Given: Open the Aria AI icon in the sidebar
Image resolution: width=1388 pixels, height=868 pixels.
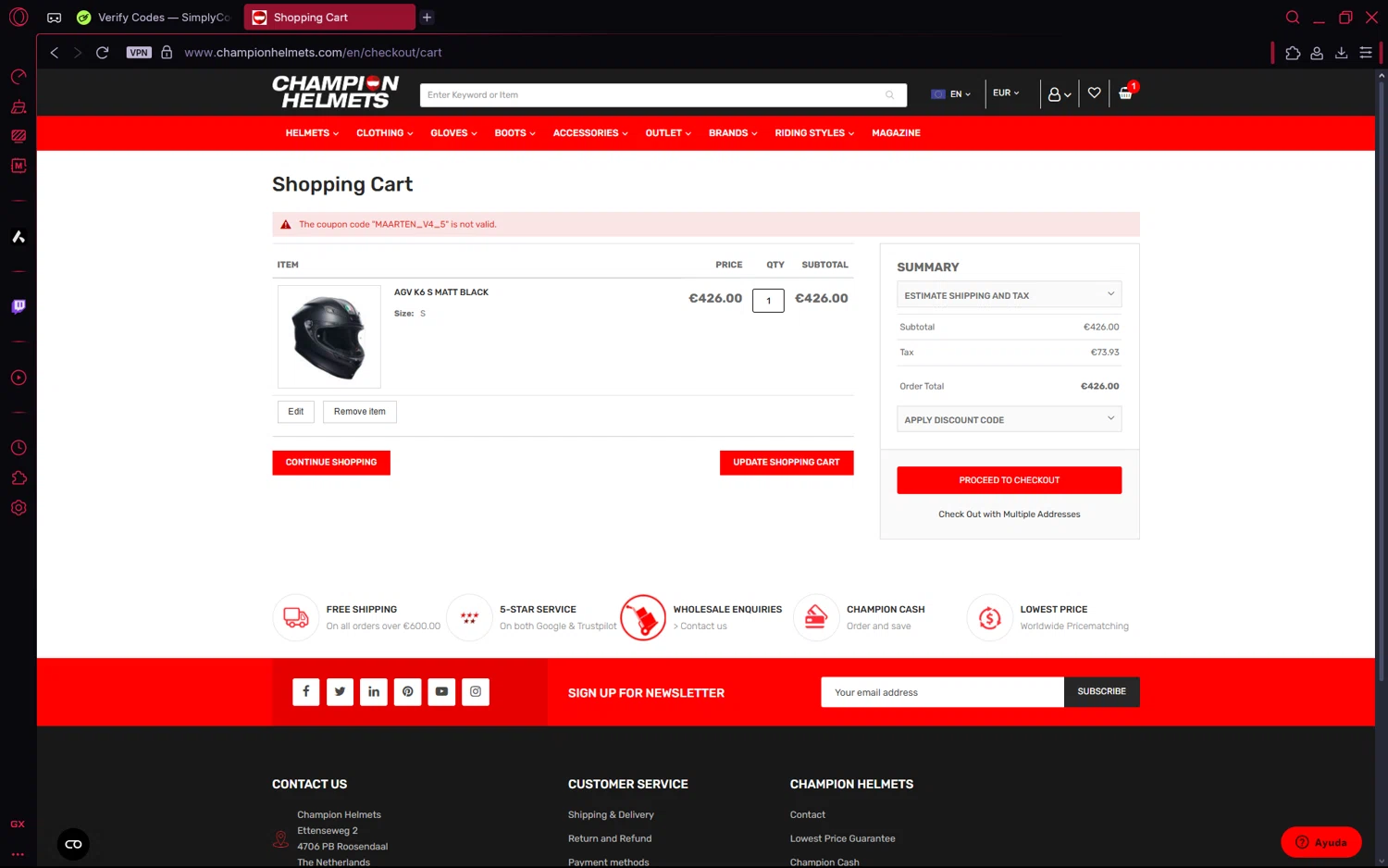Looking at the screenshot, I should click(19, 237).
